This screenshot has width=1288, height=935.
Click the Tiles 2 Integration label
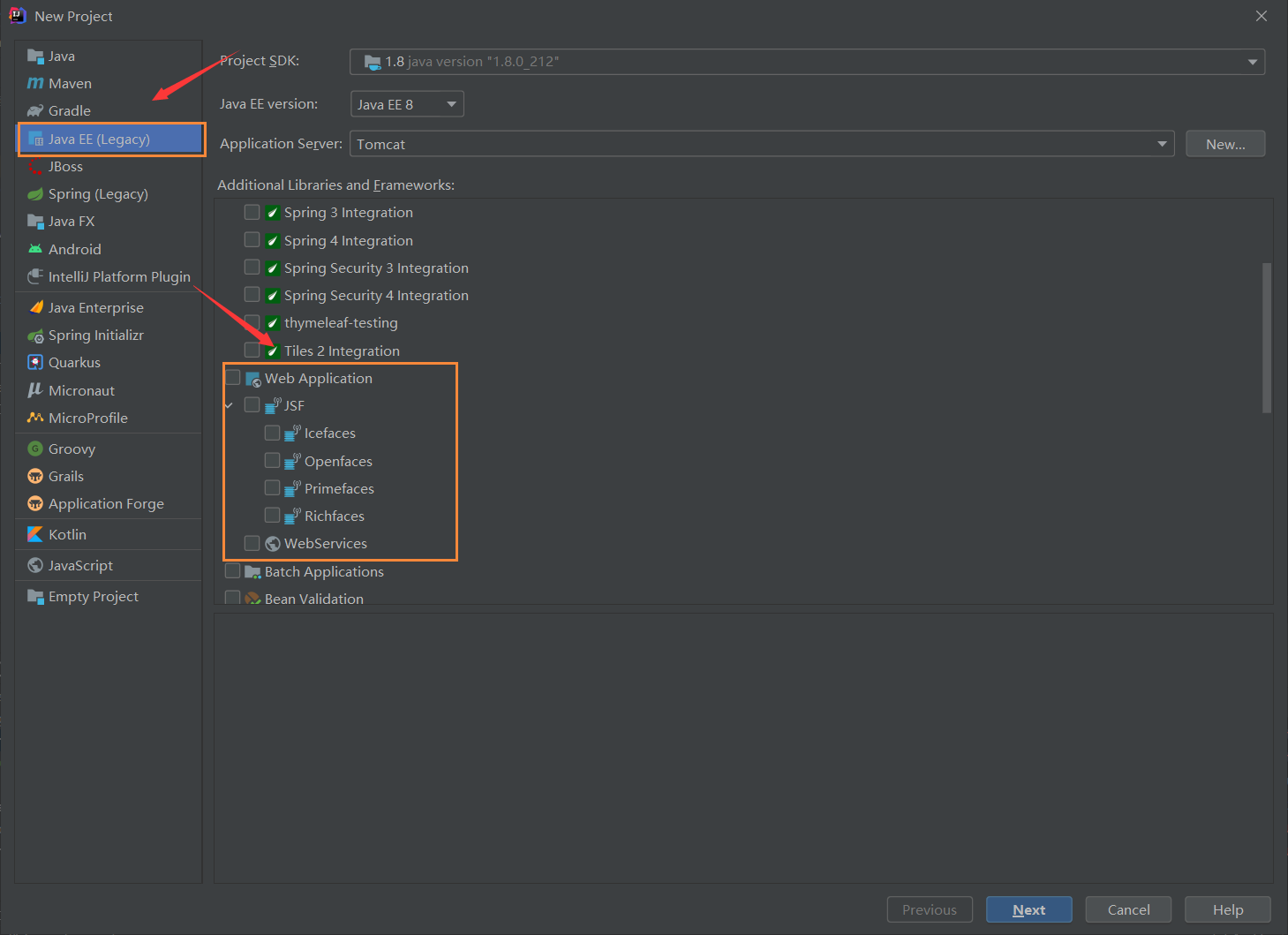(342, 351)
